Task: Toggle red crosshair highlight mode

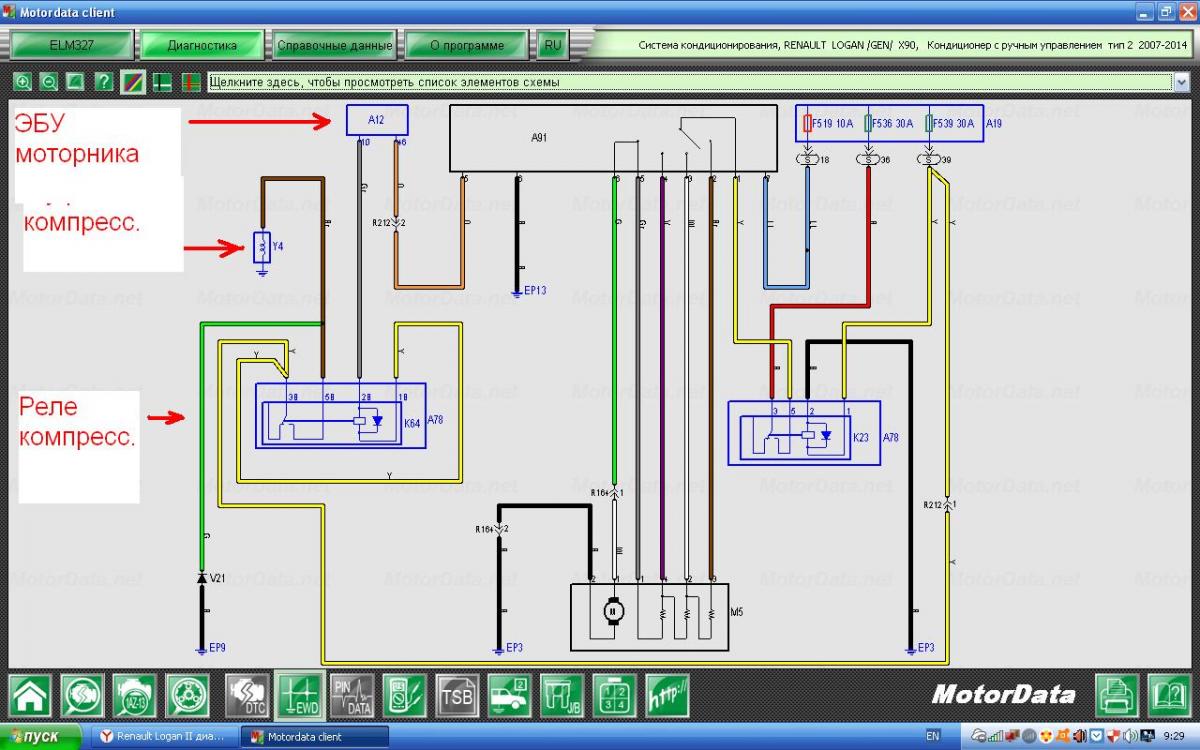Action: click(189, 82)
